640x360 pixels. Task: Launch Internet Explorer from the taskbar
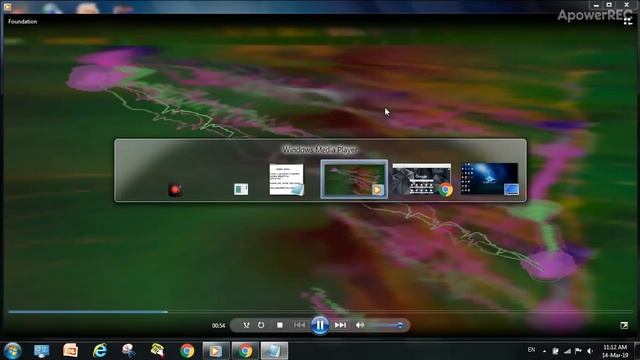pyautogui.click(x=100, y=351)
